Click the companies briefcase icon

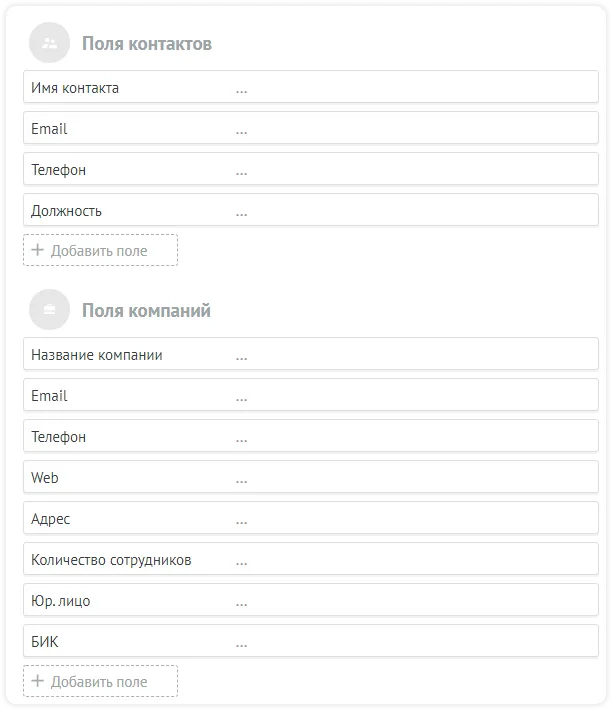click(50, 310)
